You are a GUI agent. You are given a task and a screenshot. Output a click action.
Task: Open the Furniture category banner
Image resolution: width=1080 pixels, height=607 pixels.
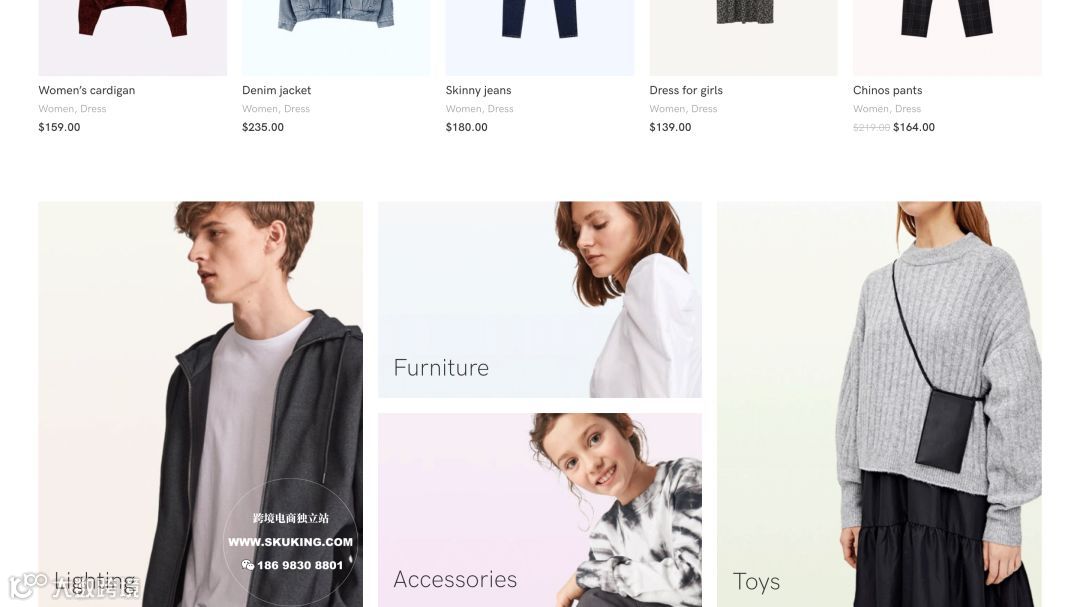pyautogui.click(x=539, y=300)
